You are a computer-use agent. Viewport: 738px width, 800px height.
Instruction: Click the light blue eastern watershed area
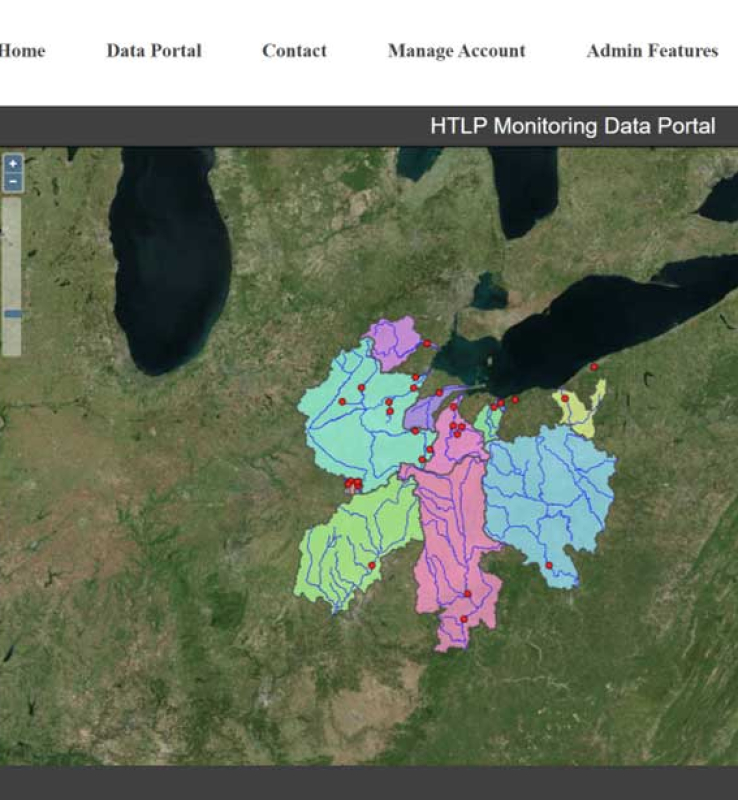550,490
